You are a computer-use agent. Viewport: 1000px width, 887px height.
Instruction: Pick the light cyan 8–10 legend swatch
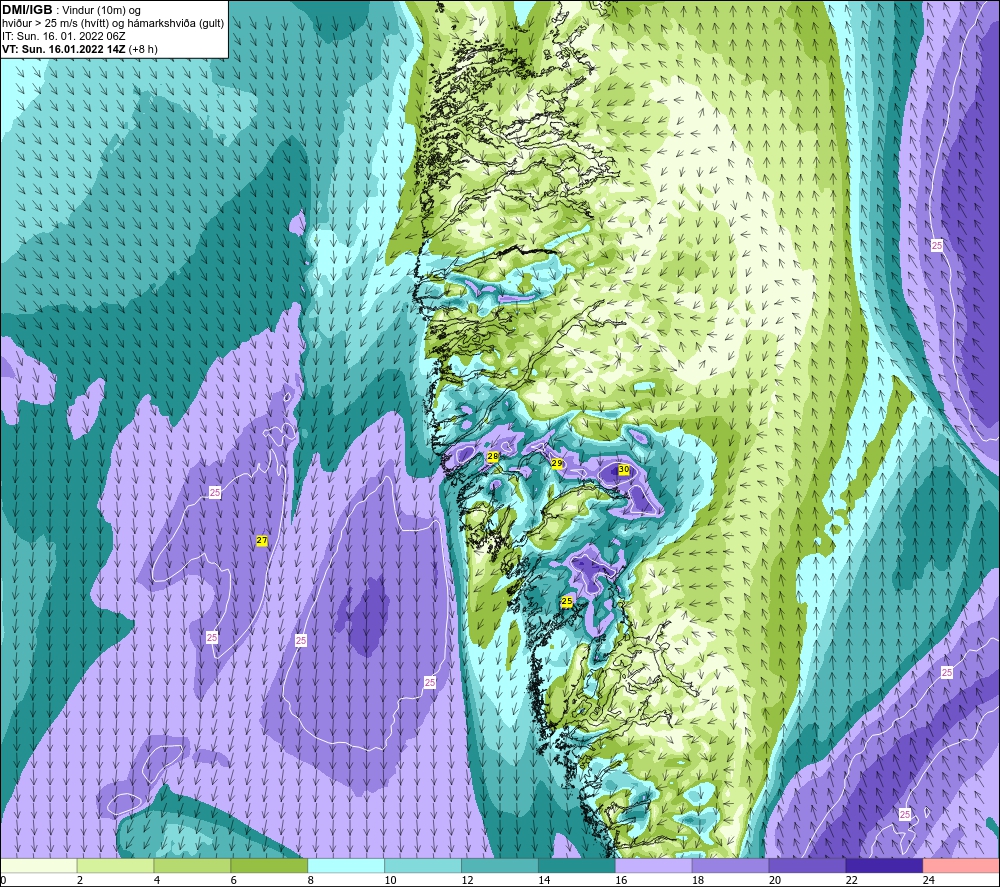[346, 865]
